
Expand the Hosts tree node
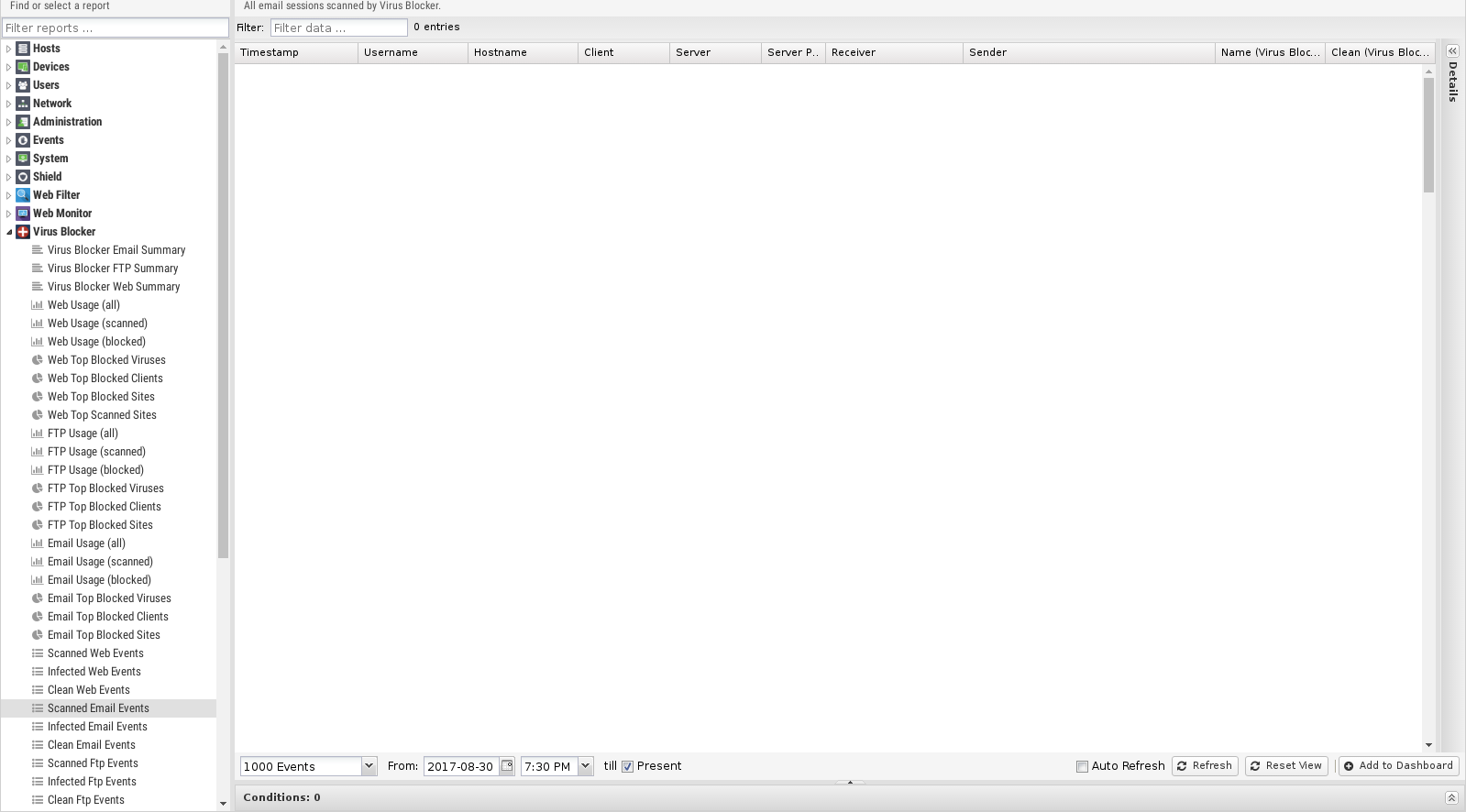click(x=9, y=49)
